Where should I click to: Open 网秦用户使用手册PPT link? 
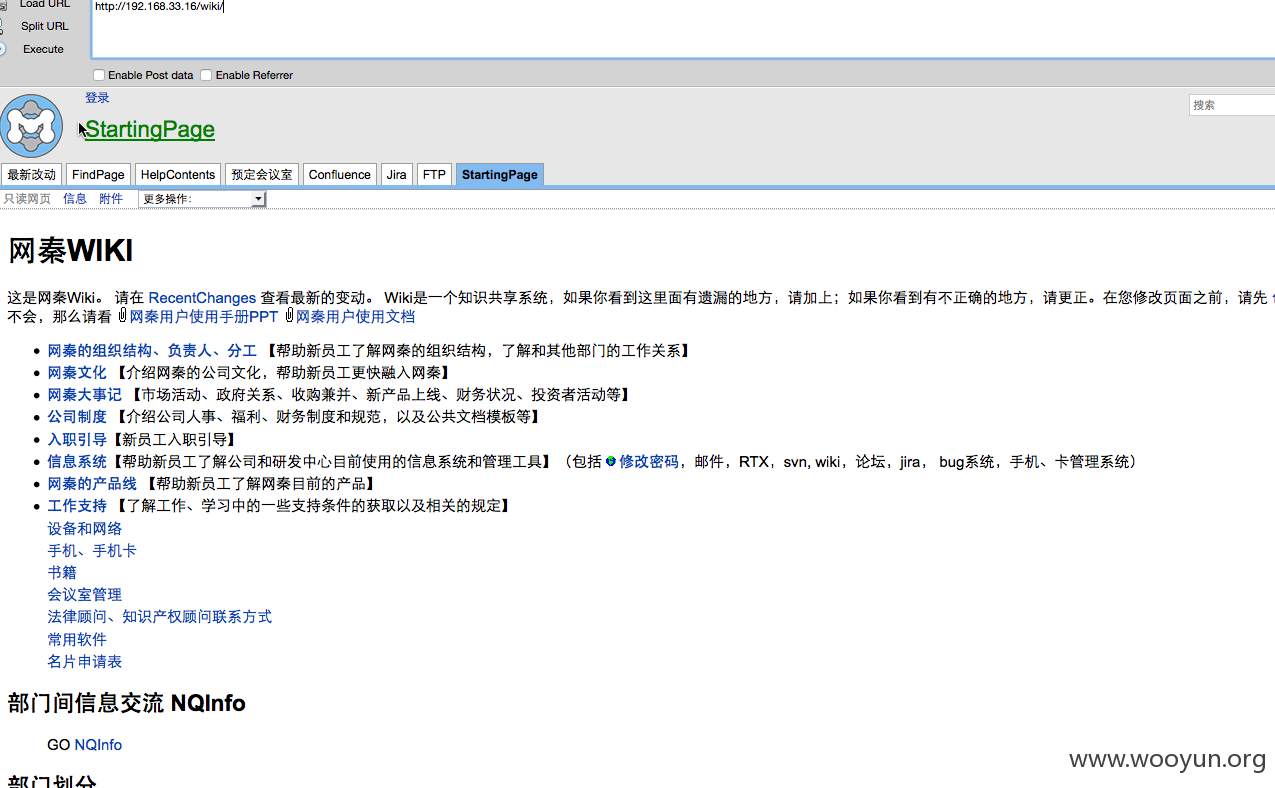pyautogui.click(x=204, y=316)
